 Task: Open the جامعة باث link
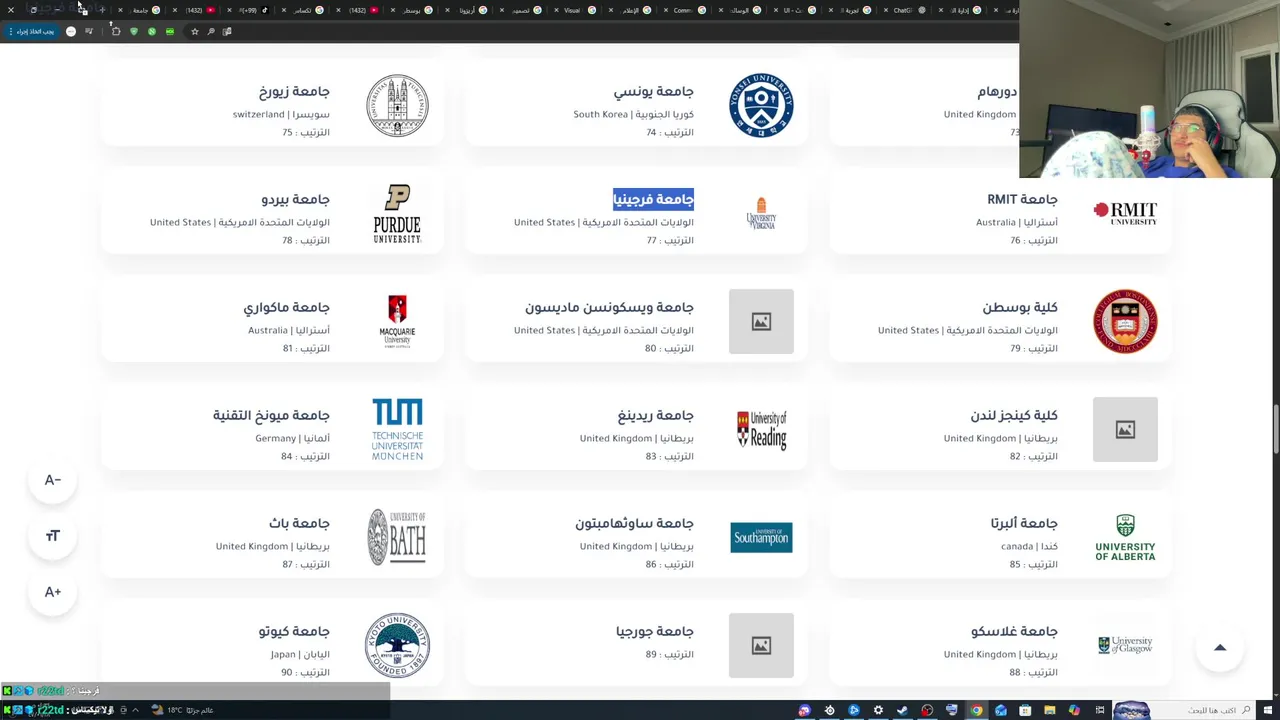tap(299, 524)
